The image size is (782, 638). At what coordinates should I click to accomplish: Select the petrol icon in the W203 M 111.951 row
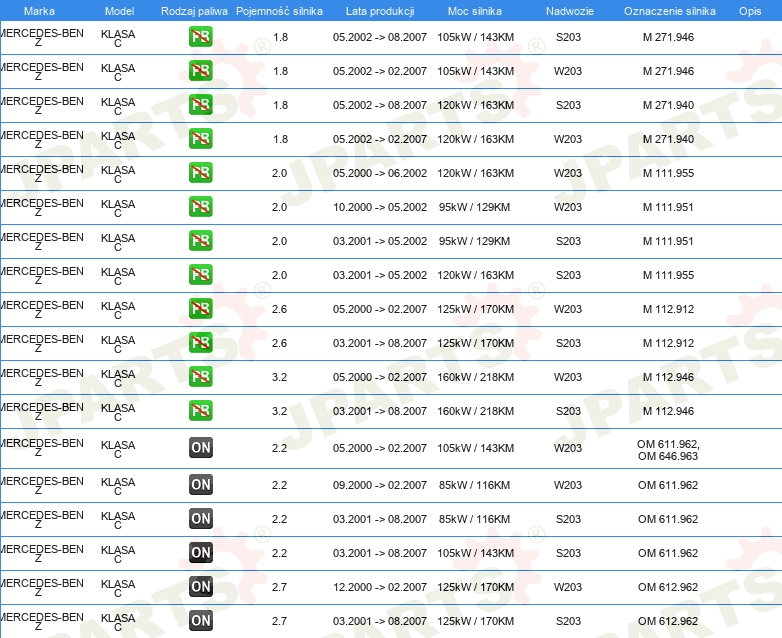[200, 207]
